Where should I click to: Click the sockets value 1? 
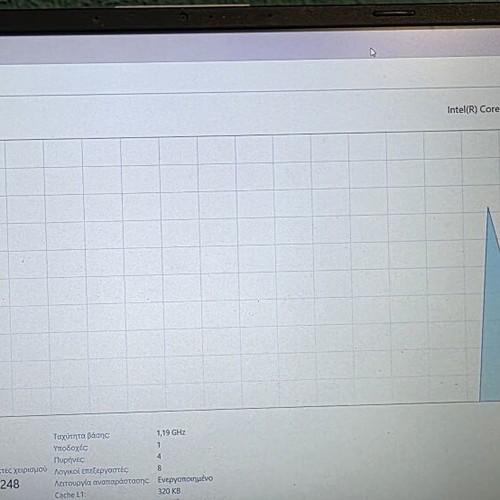pyautogui.click(x=159, y=445)
